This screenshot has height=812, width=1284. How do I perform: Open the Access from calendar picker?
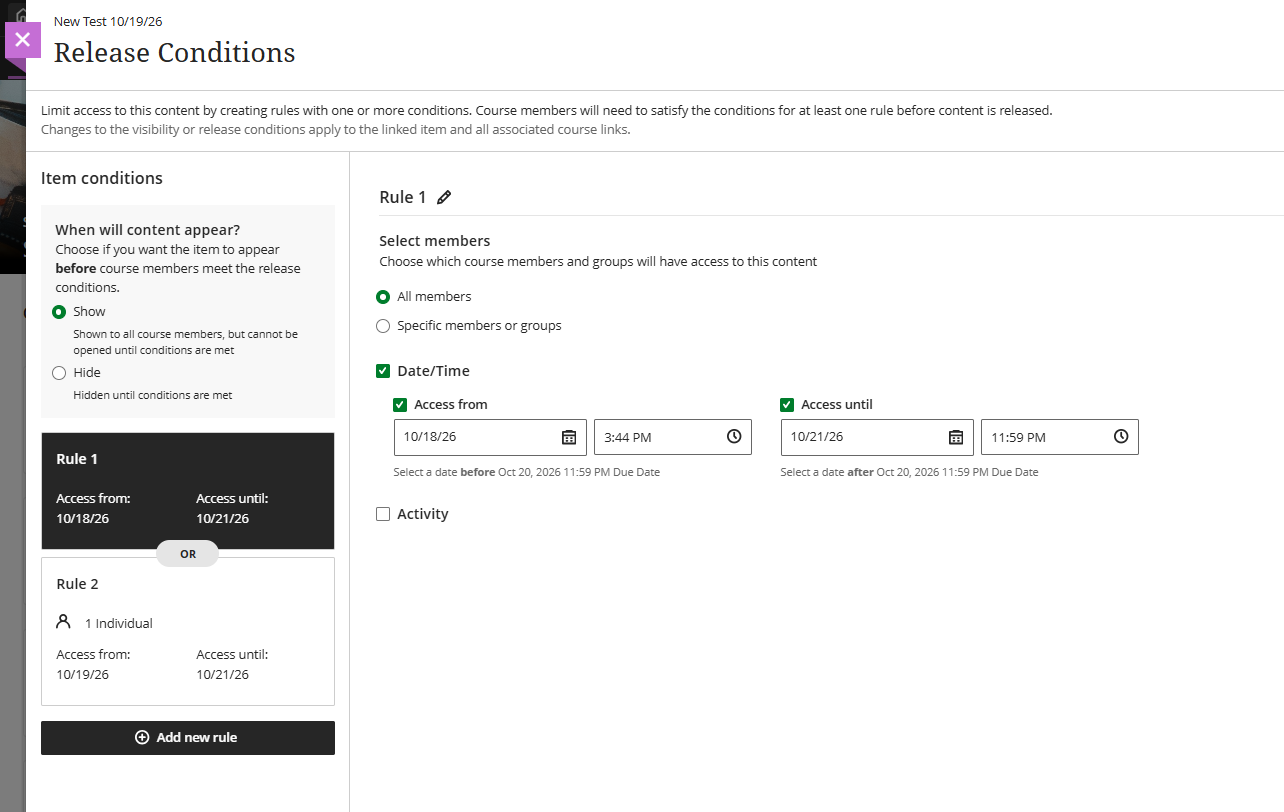click(x=569, y=437)
